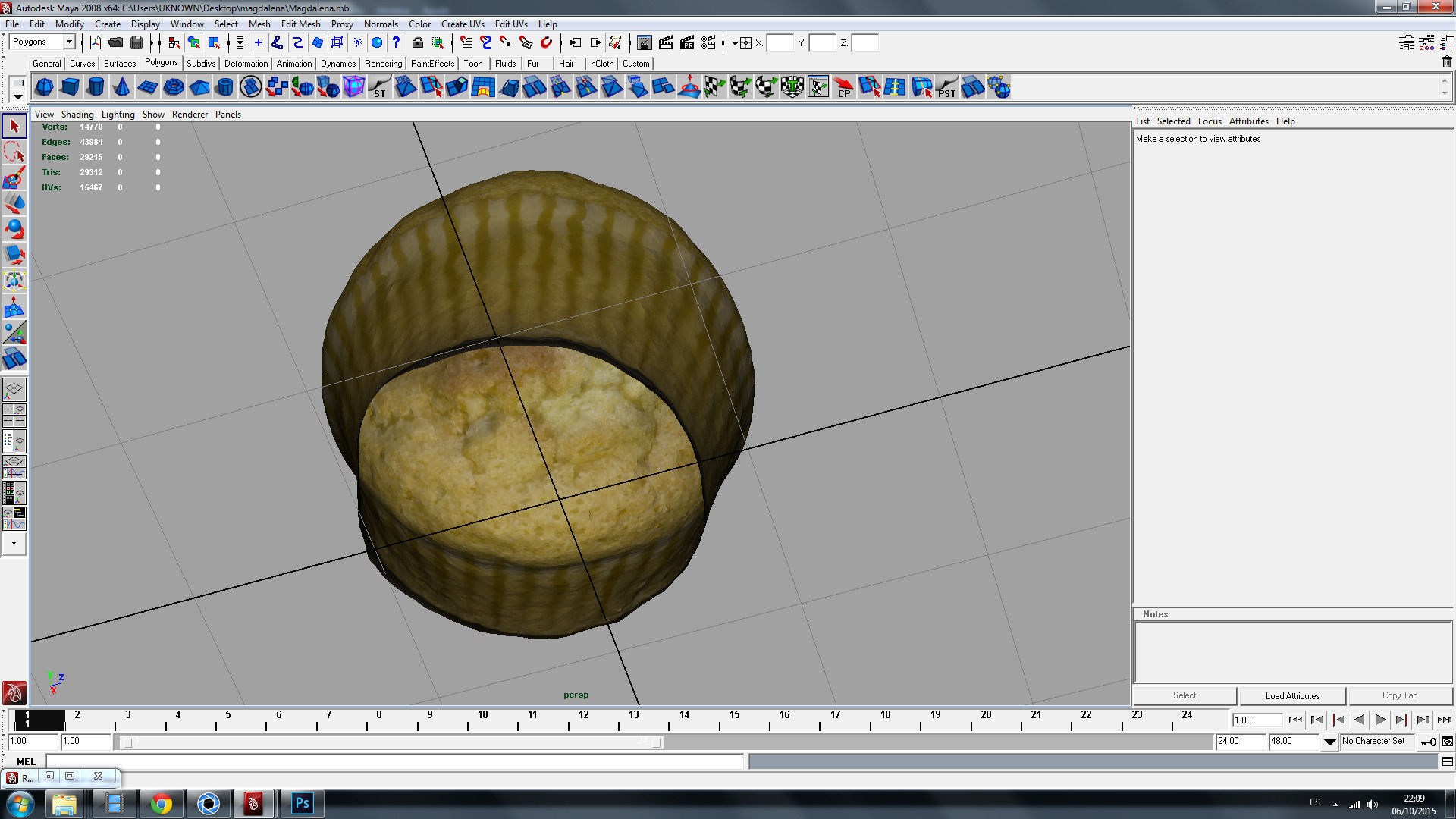Activate the Paint Selection tool
Screen dimensions: 1456x819
point(14,178)
